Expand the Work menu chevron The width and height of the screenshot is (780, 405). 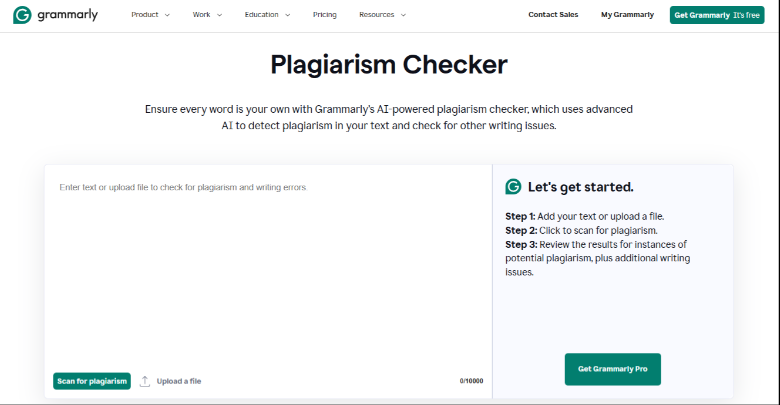point(219,15)
